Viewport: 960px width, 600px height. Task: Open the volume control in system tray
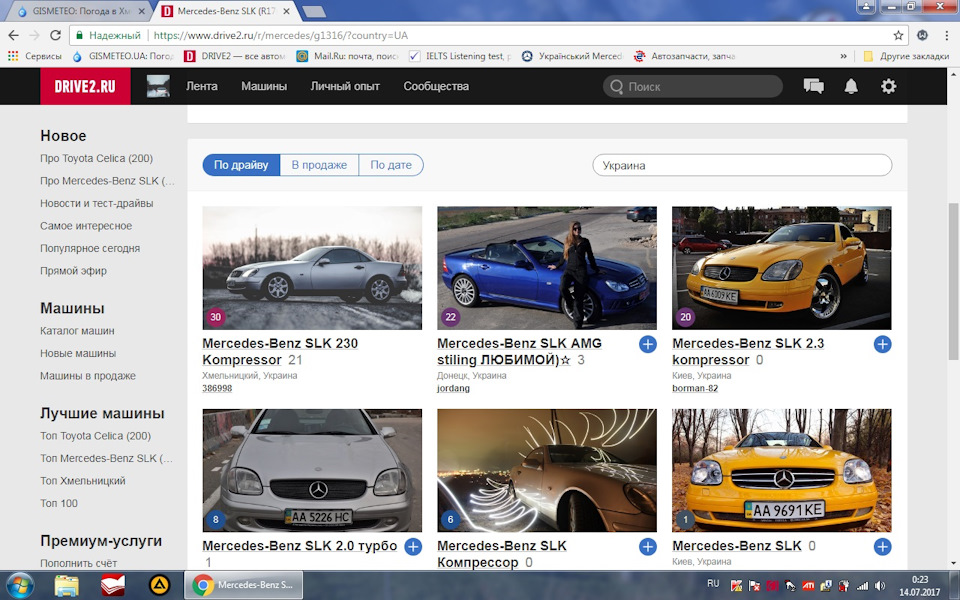(x=880, y=585)
